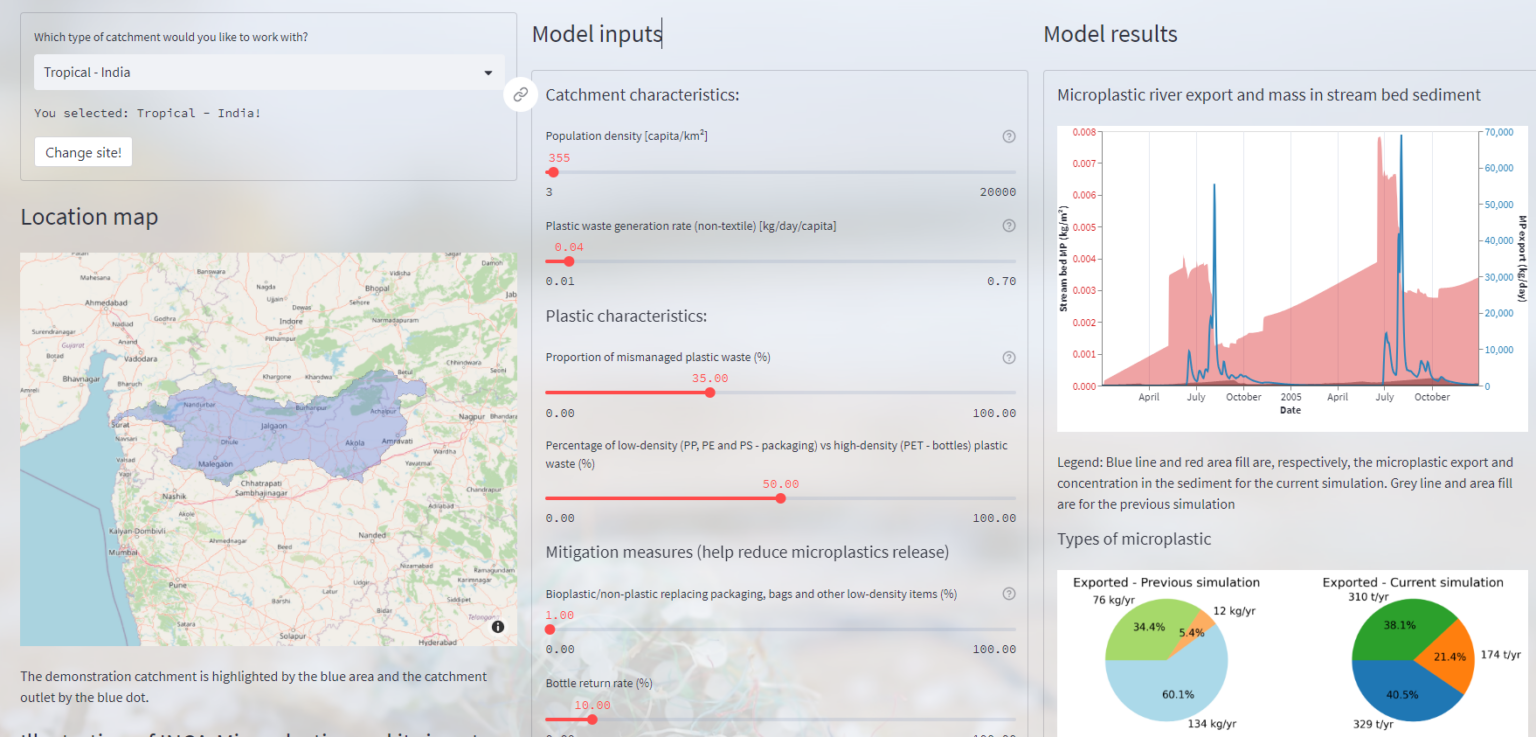Click the light blue 60.1% Previous simulation slice
The image size is (1536, 737).
click(1170, 690)
